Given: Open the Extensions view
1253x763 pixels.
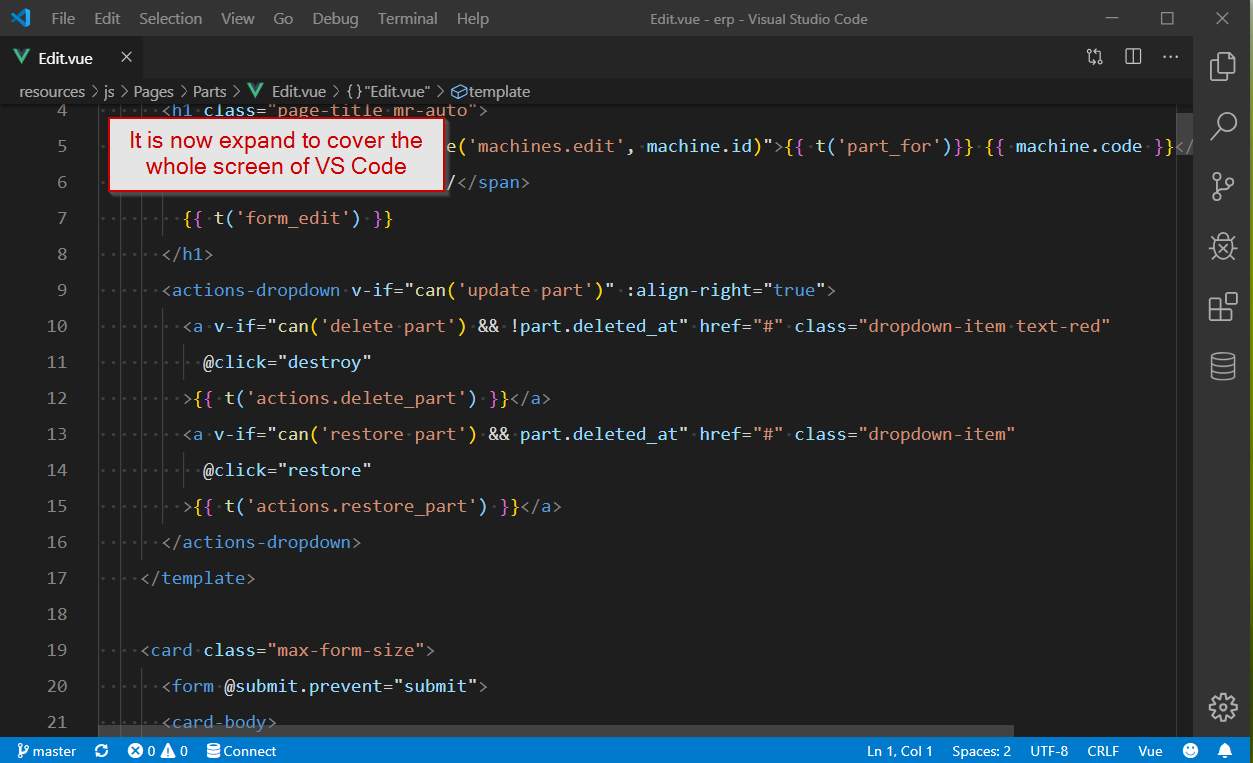Looking at the screenshot, I should (x=1222, y=306).
